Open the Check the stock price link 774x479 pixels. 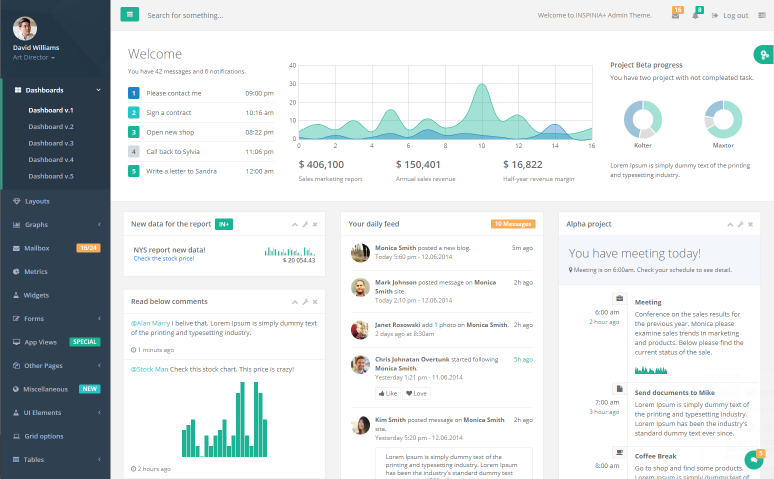tap(163, 259)
